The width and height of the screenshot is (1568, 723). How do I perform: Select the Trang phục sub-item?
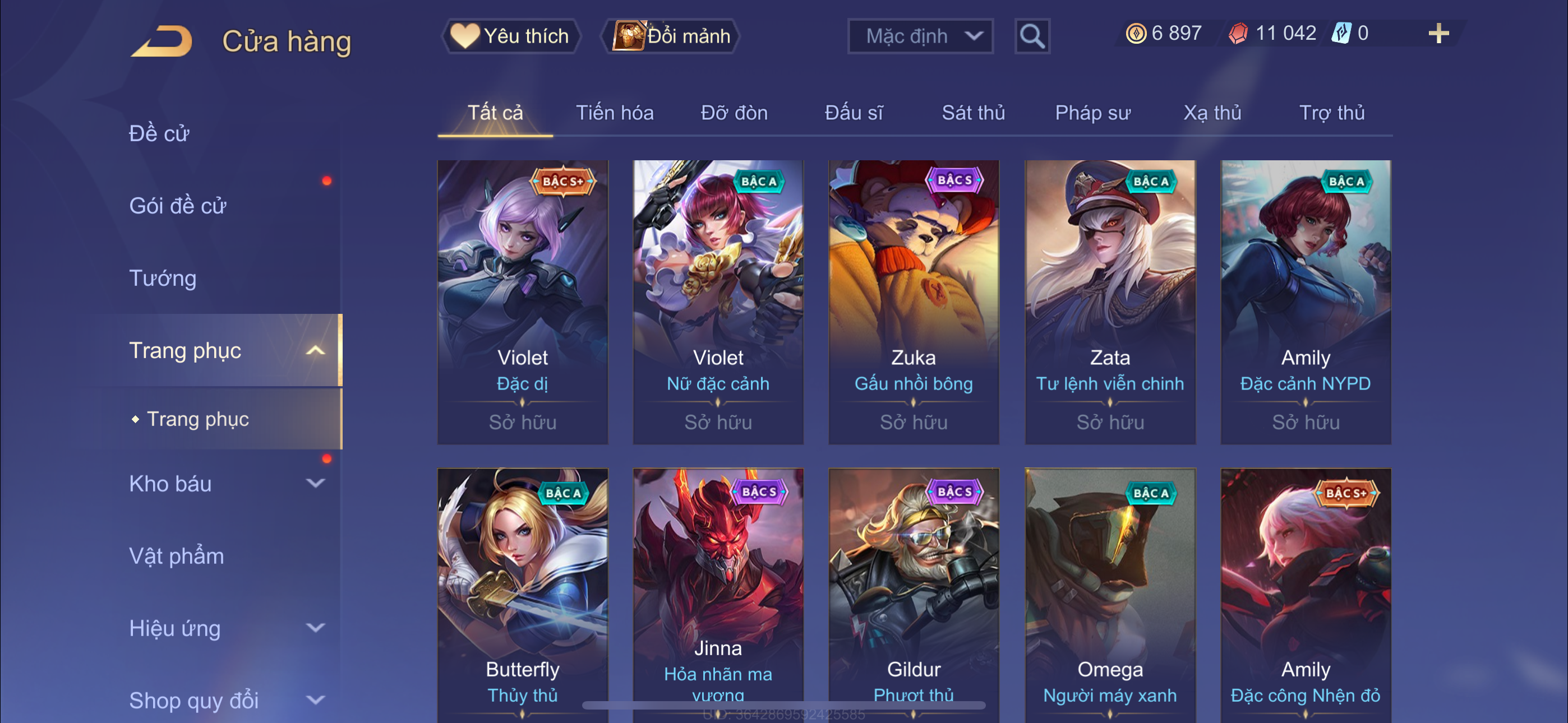[x=198, y=419]
